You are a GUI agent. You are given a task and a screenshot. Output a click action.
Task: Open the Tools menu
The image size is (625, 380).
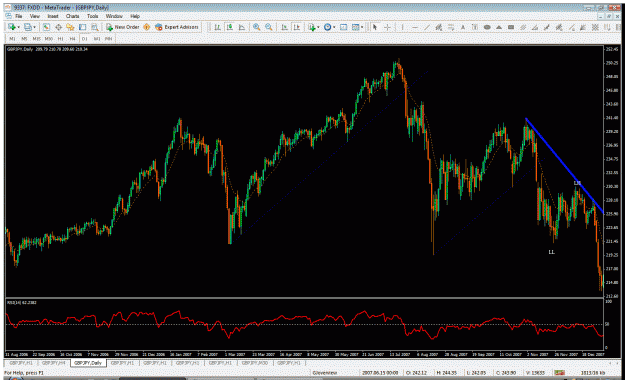(x=92, y=16)
